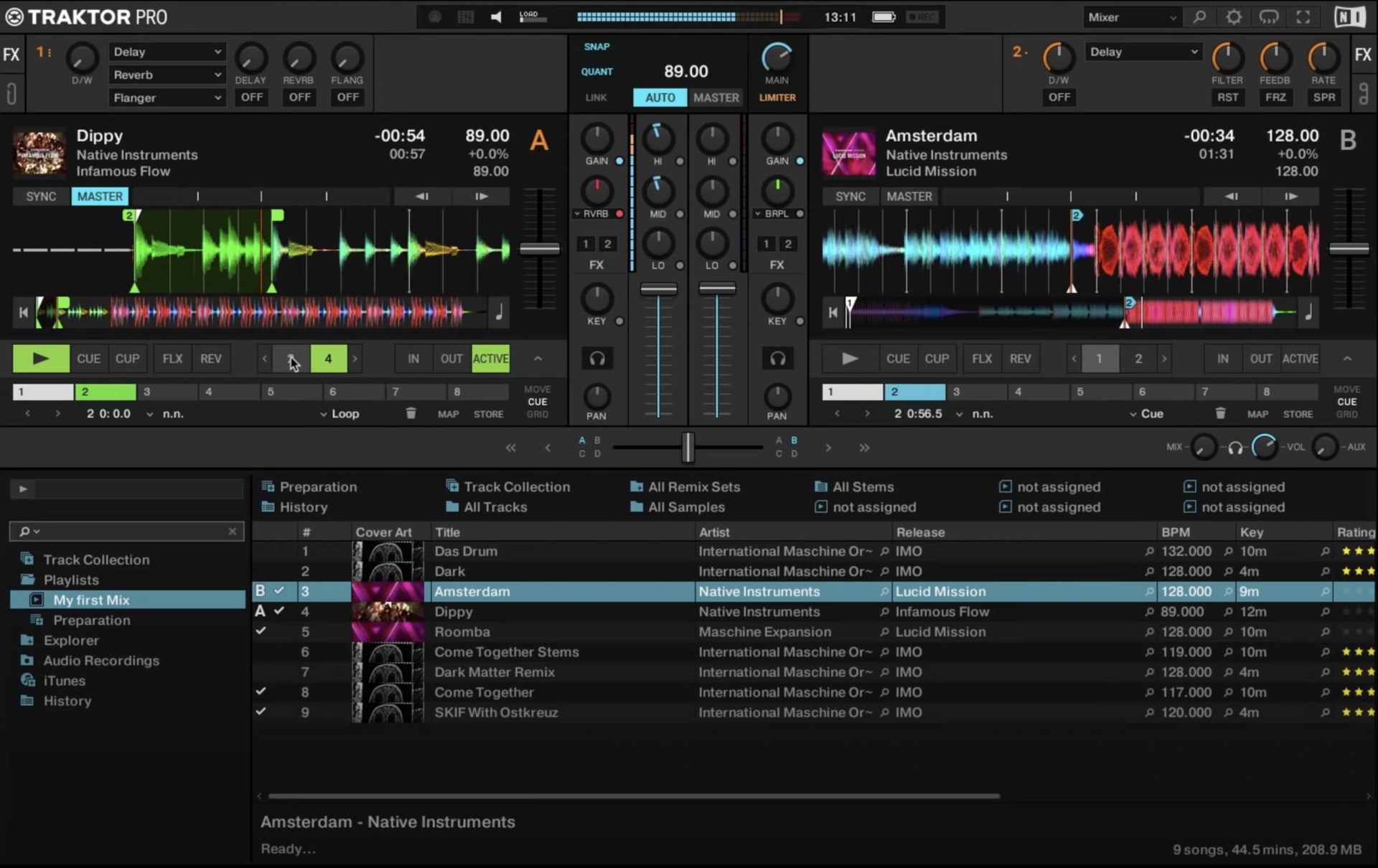Toggle SNAP mode in the master panel

tap(595, 46)
